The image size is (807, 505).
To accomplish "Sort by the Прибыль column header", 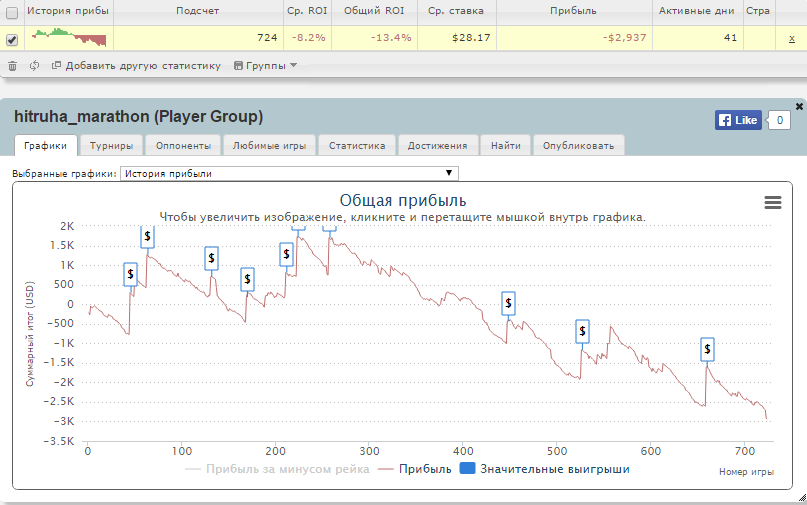I will tap(573, 11).
